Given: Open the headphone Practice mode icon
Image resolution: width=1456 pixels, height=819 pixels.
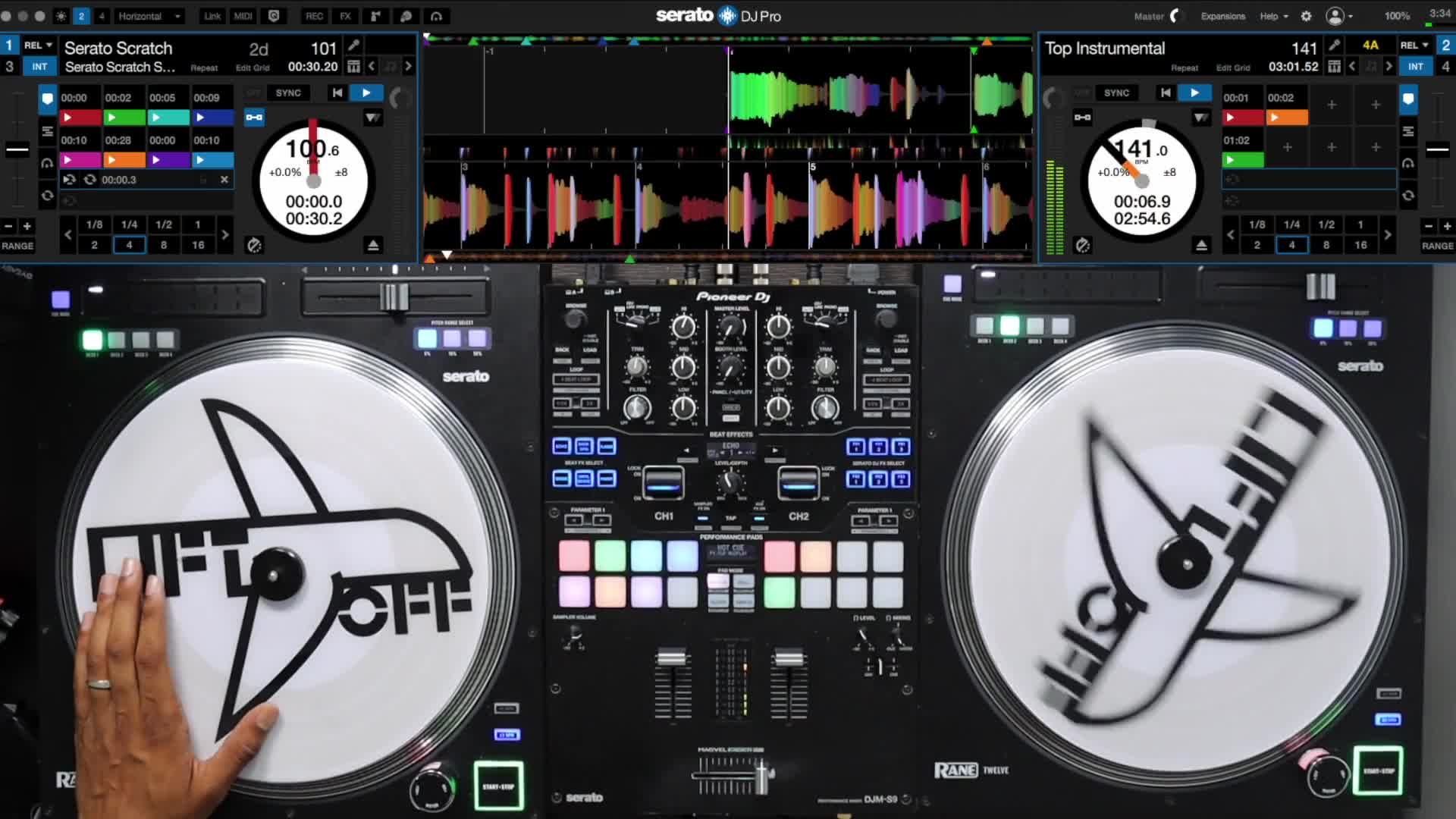Looking at the screenshot, I should pos(436,16).
